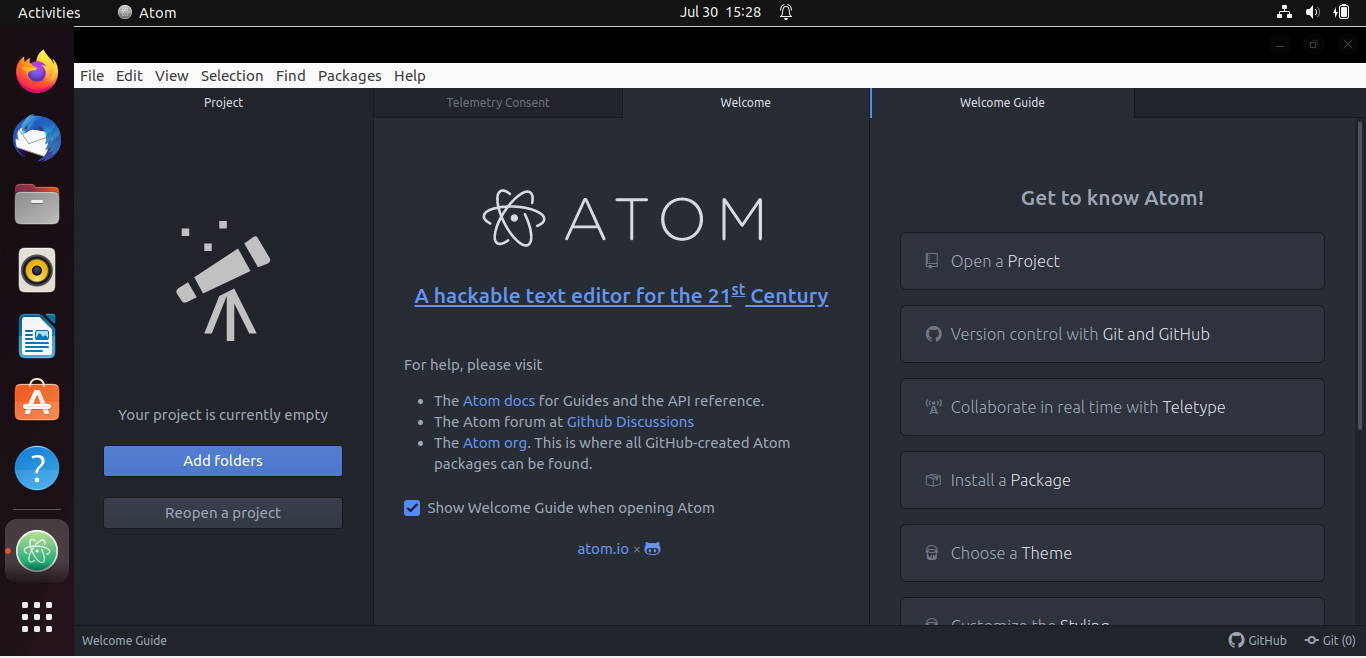Viewport: 1366px width, 658px height.
Task: Open the Activities overview
Action: pos(49,13)
